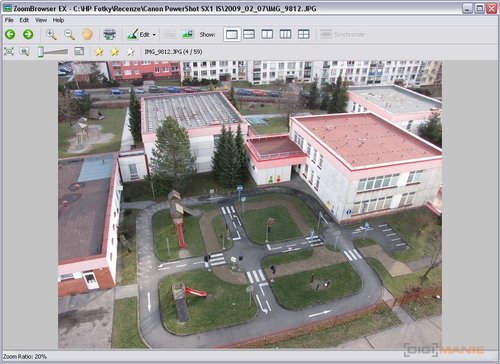Click the print image icon
The image size is (500, 364).
[x=109, y=34]
